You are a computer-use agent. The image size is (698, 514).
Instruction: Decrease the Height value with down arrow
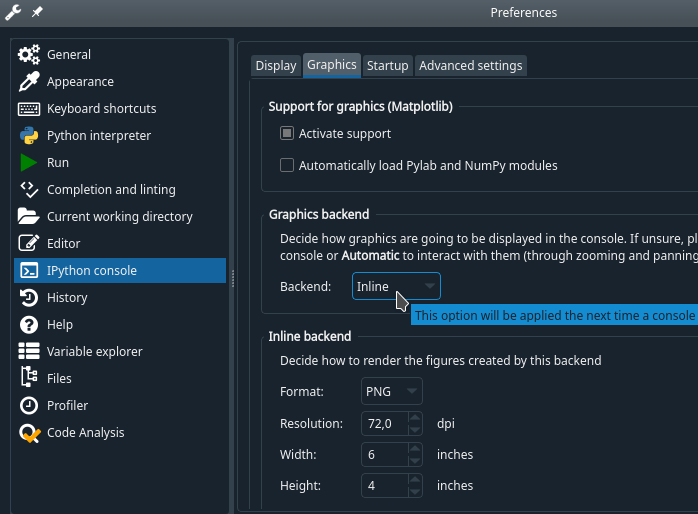[x=415, y=491]
